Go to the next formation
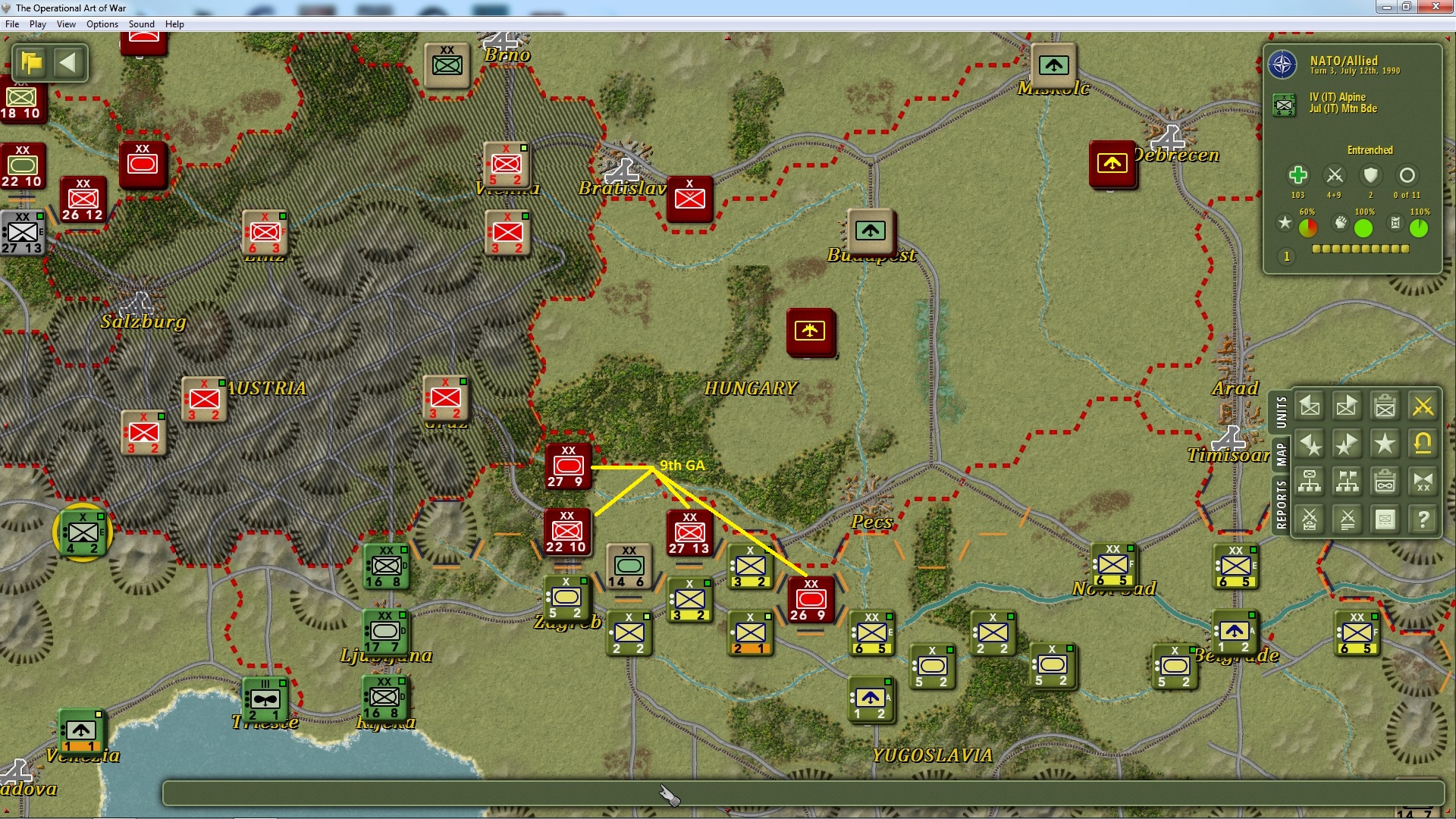1456x819 pixels. (1347, 444)
